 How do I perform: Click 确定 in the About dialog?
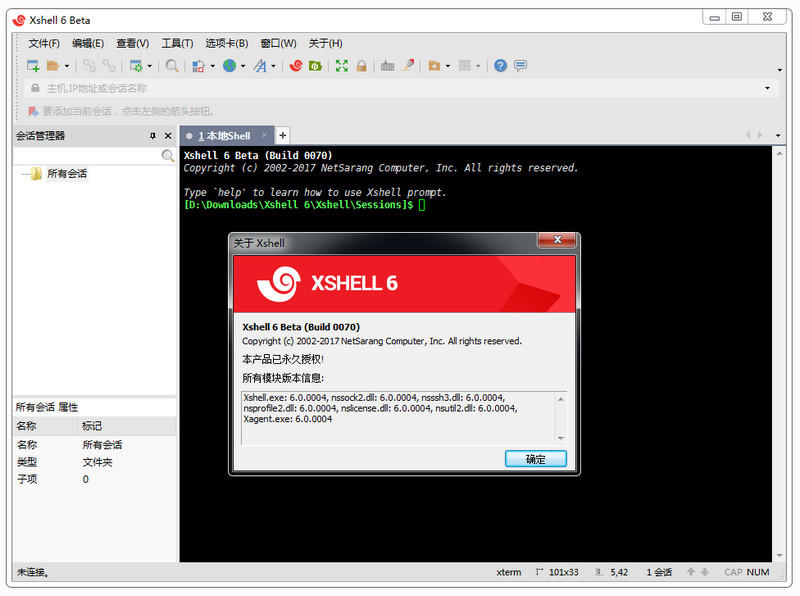click(x=536, y=458)
